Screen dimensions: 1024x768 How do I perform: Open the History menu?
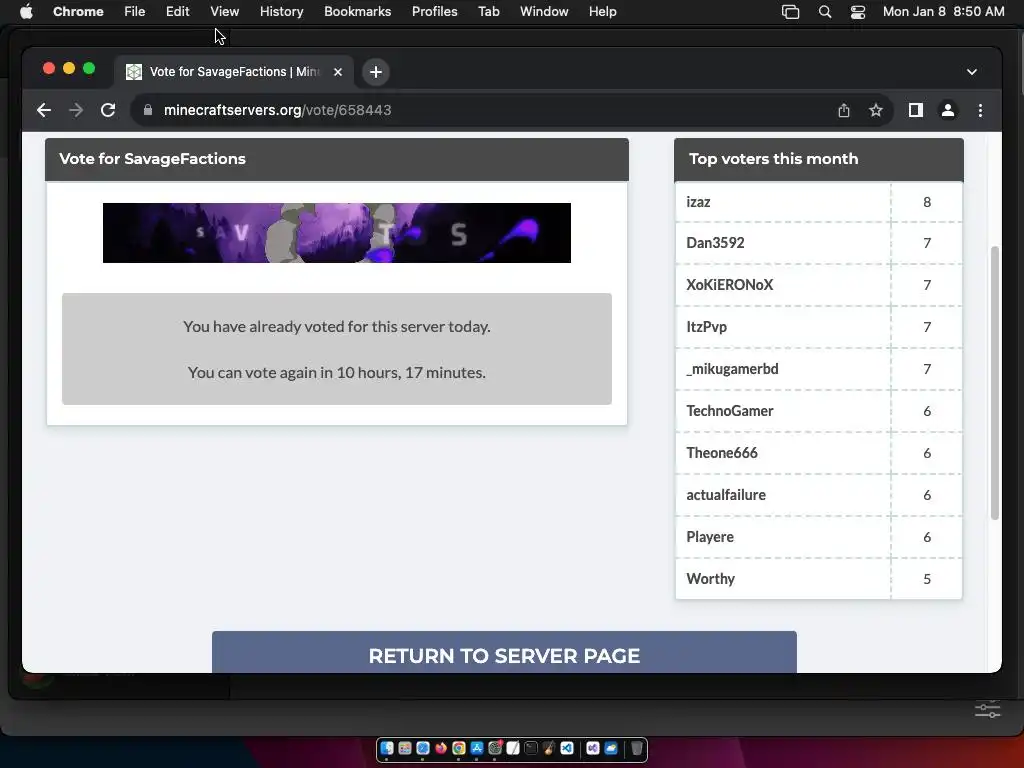click(x=281, y=11)
